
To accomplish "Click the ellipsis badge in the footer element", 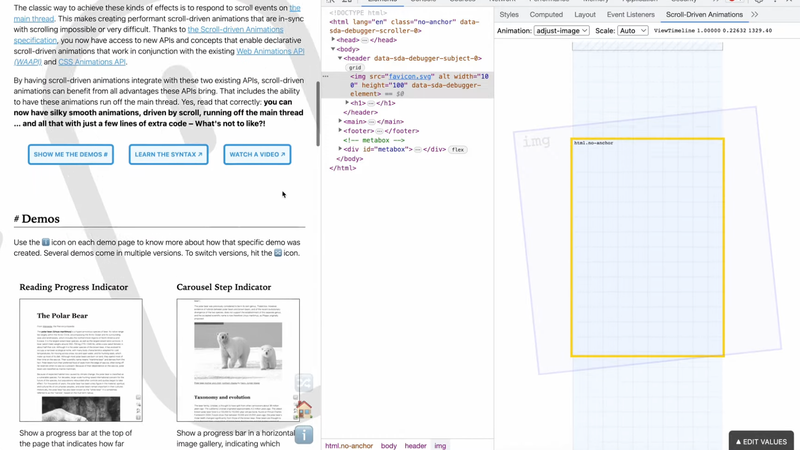I will pyautogui.click(x=379, y=131).
